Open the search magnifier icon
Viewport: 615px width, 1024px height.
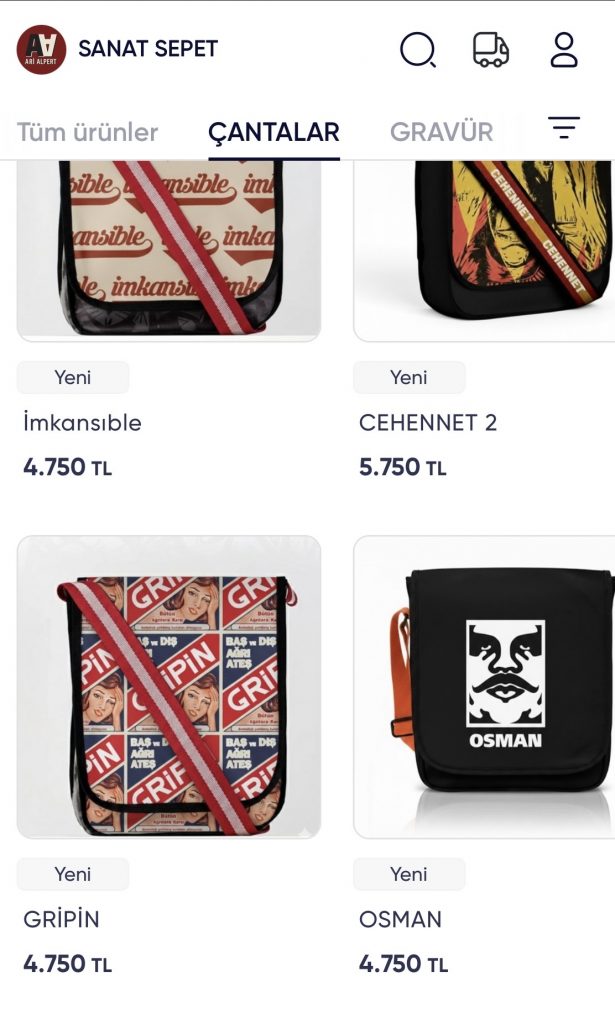coord(418,50)
